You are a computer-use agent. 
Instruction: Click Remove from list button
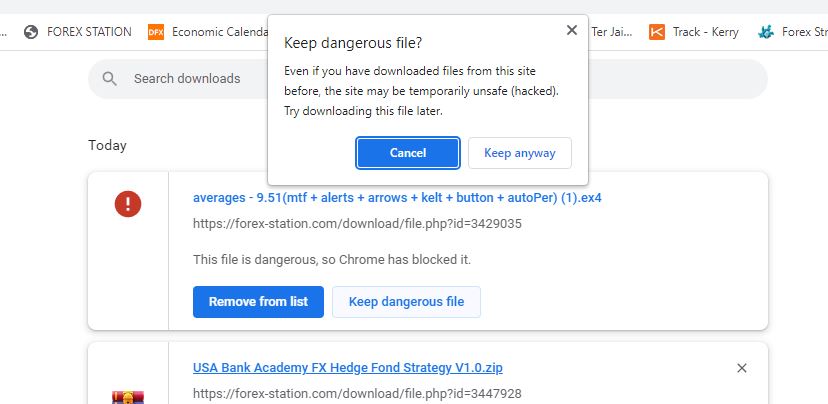[258, 302]
